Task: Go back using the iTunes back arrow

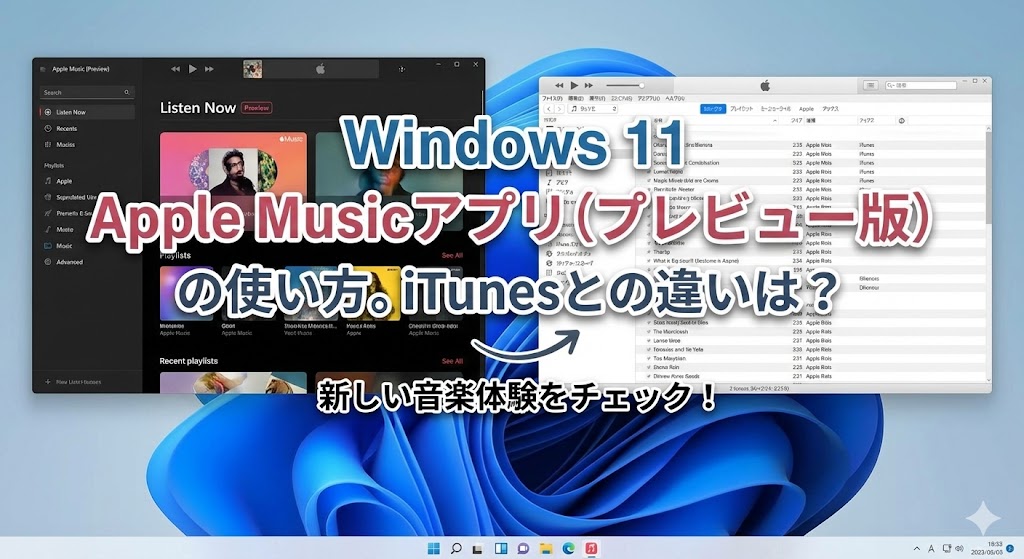Action: [x=549, y=109]
